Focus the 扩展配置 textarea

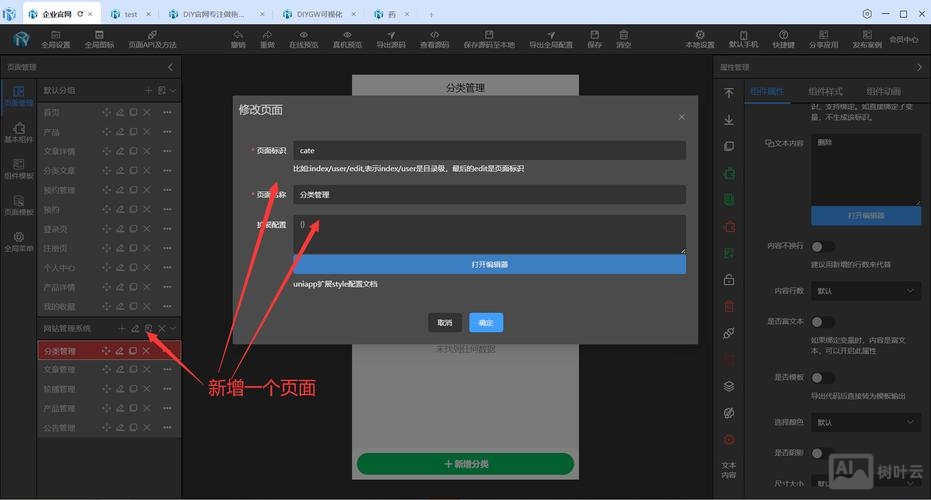(489, 234)
